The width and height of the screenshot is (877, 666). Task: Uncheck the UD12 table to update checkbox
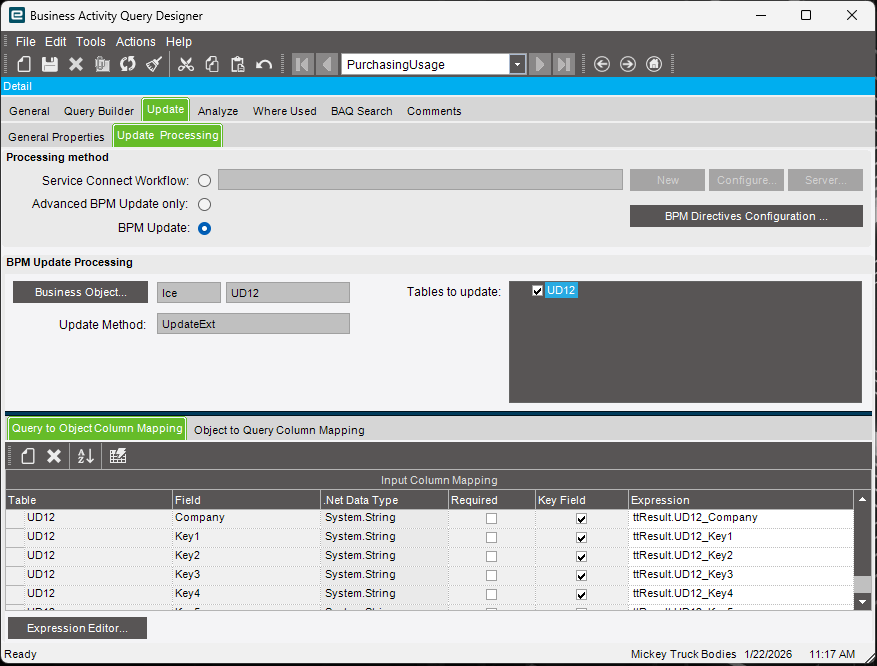(x=538, y=290)
